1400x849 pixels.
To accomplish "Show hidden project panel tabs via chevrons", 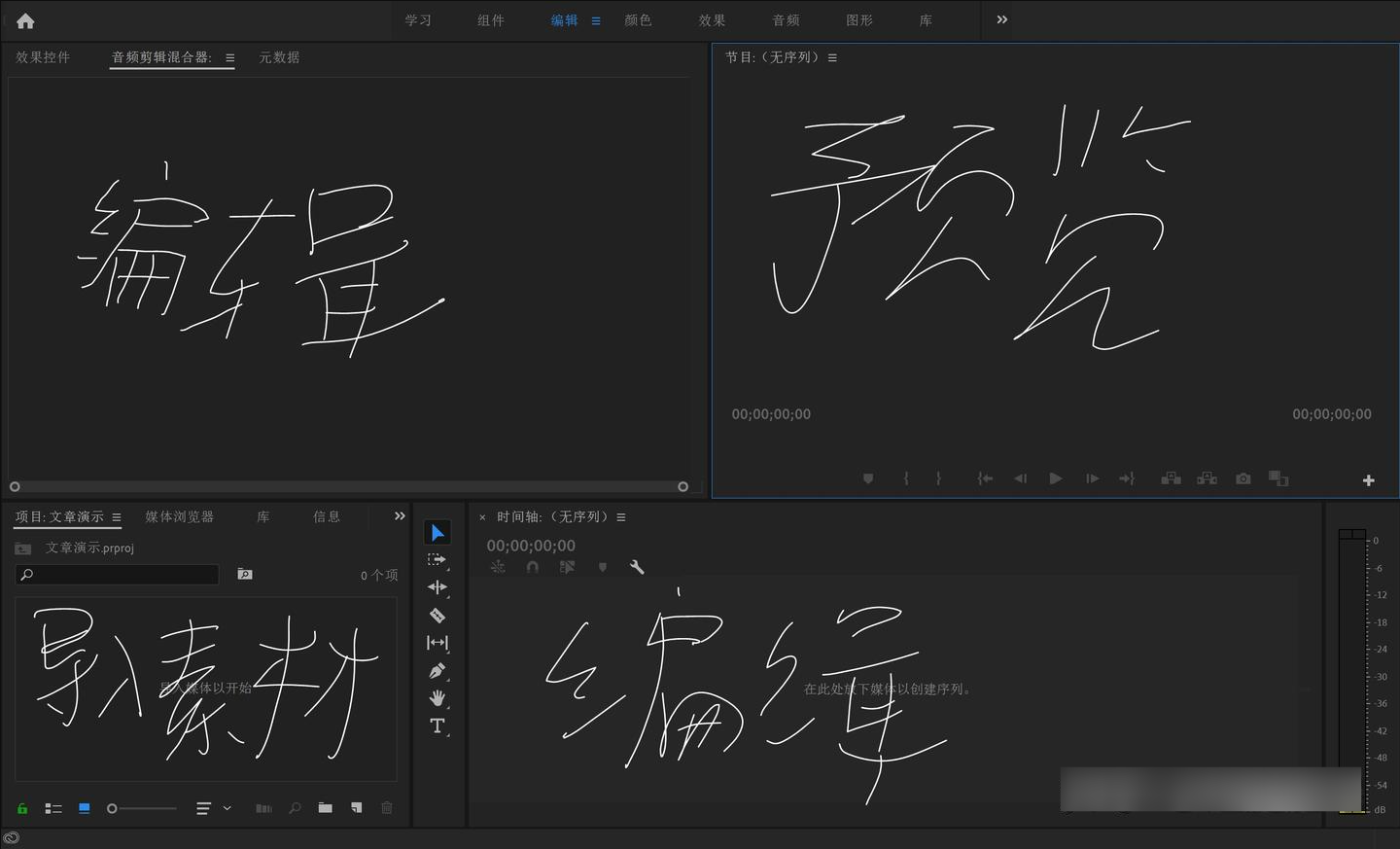I will tap(400, 516).
